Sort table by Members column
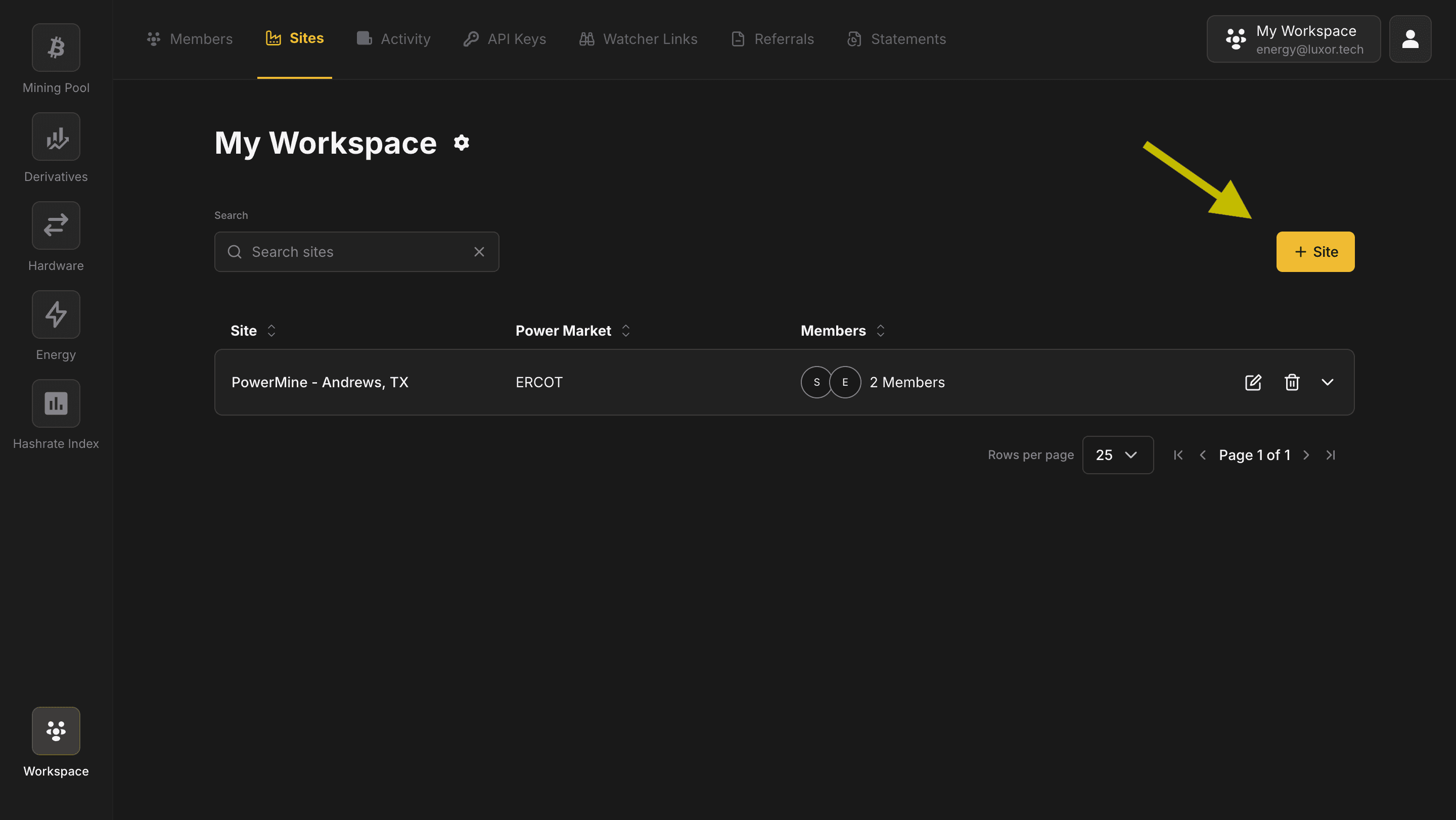Screen dimensions: 1456x820 point(880,331)
